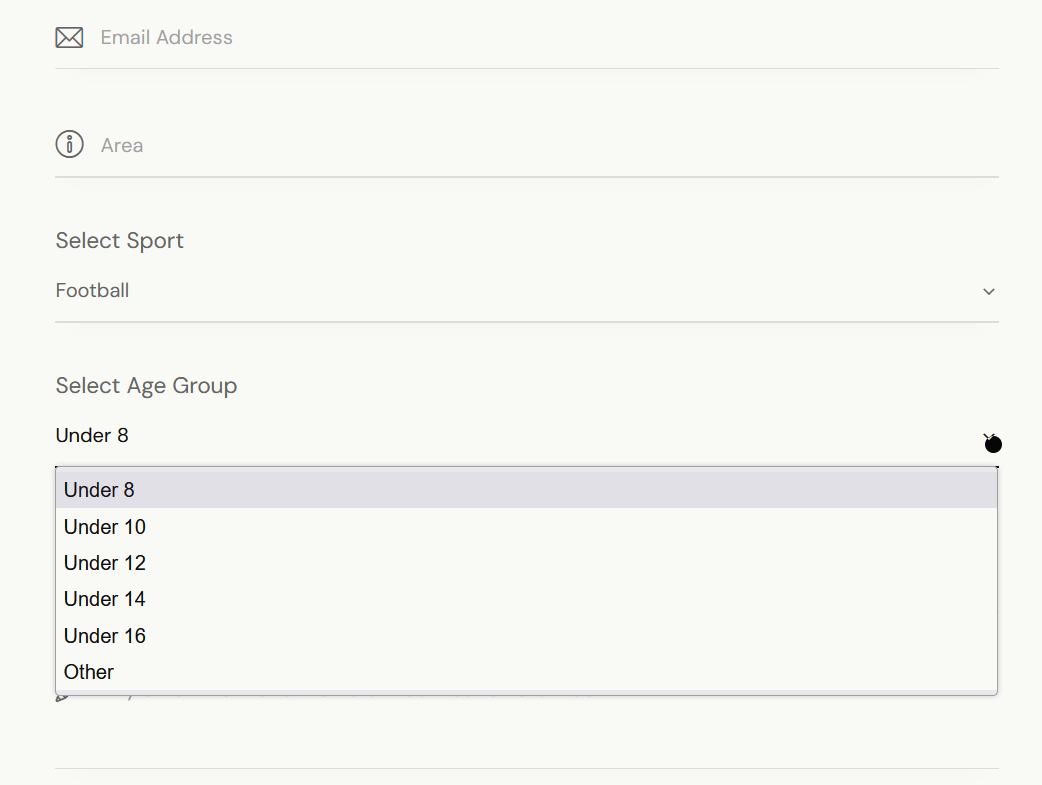This screenshot has height=785, width=1042.
Task: Click the Select Sport label
Action: click(120, 241)
